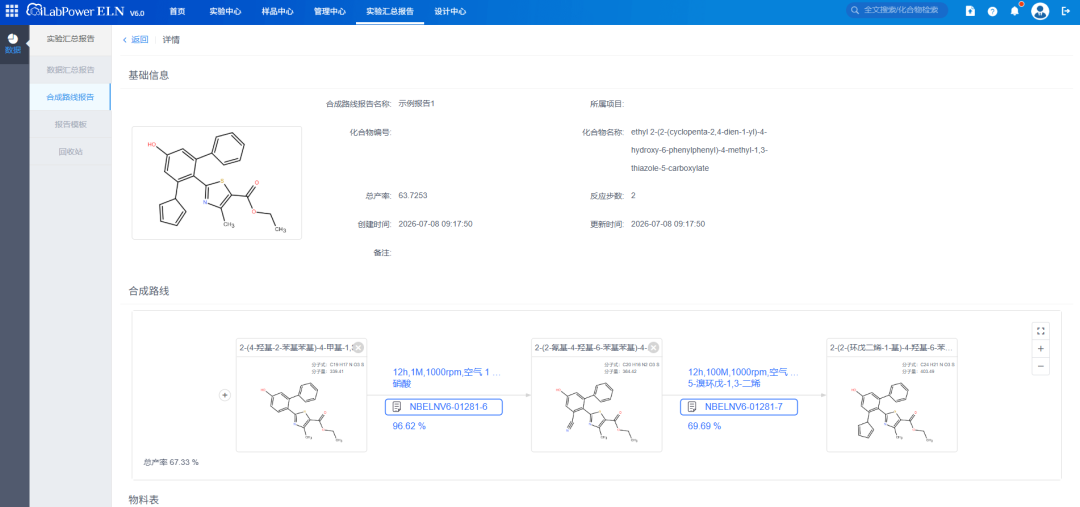Click the second card title 2-(2-氰基-4-羟基-6-苯基苯基)
The height and width of the screenshot is (507, 1080).
590,348
